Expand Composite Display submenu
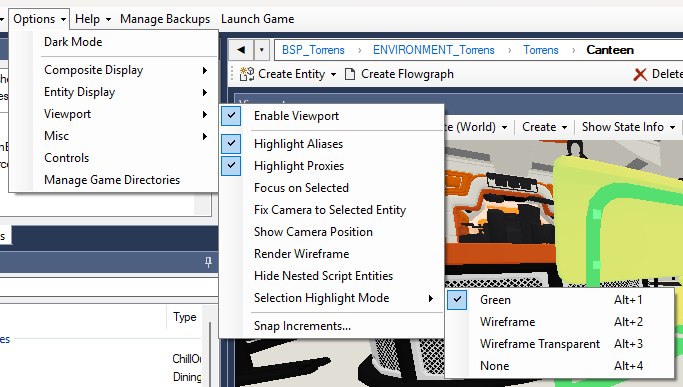This screenshot has height=387, width=683. [x=113, y=70]
